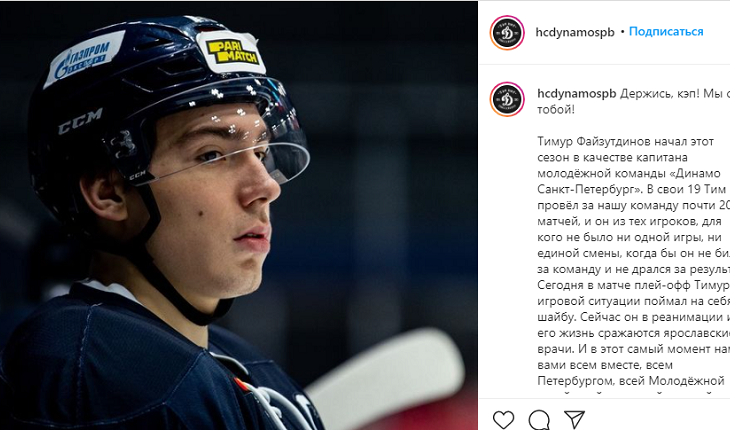Click the player's dark blue jersey

(140, 368)
